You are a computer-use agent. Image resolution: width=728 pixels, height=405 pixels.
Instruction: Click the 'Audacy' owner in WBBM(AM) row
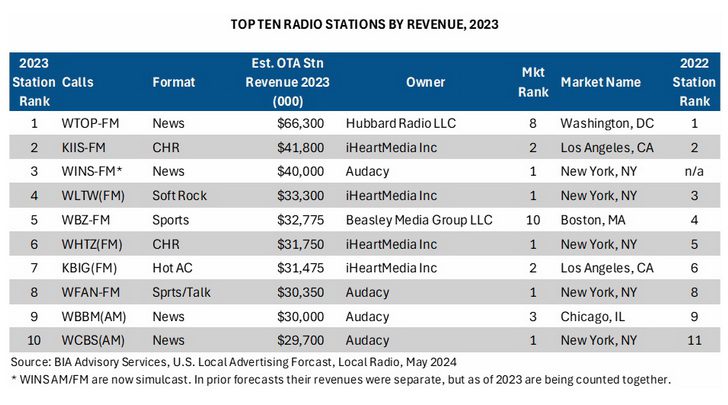coord(367,317)
